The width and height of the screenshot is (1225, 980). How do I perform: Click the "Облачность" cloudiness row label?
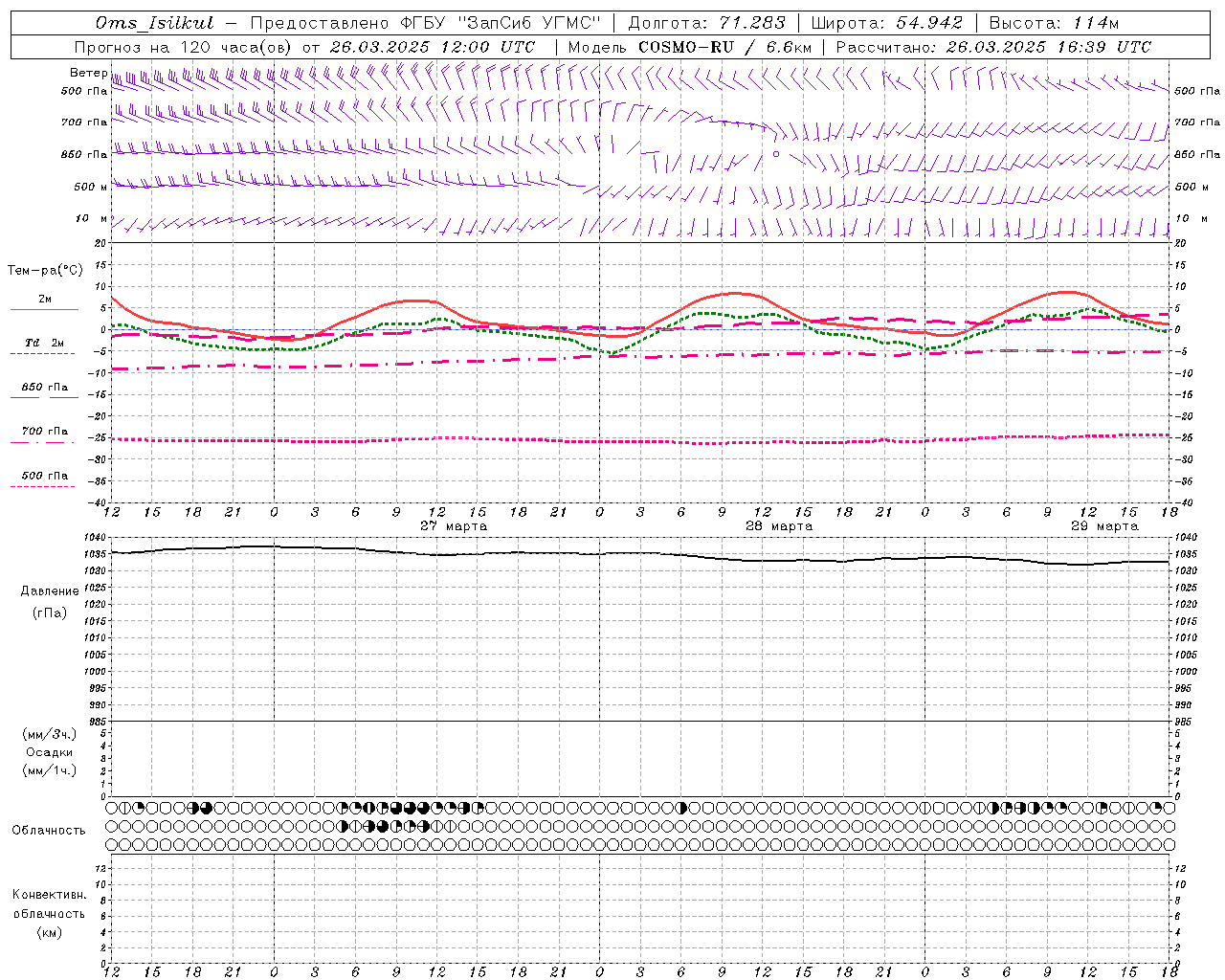49,831
